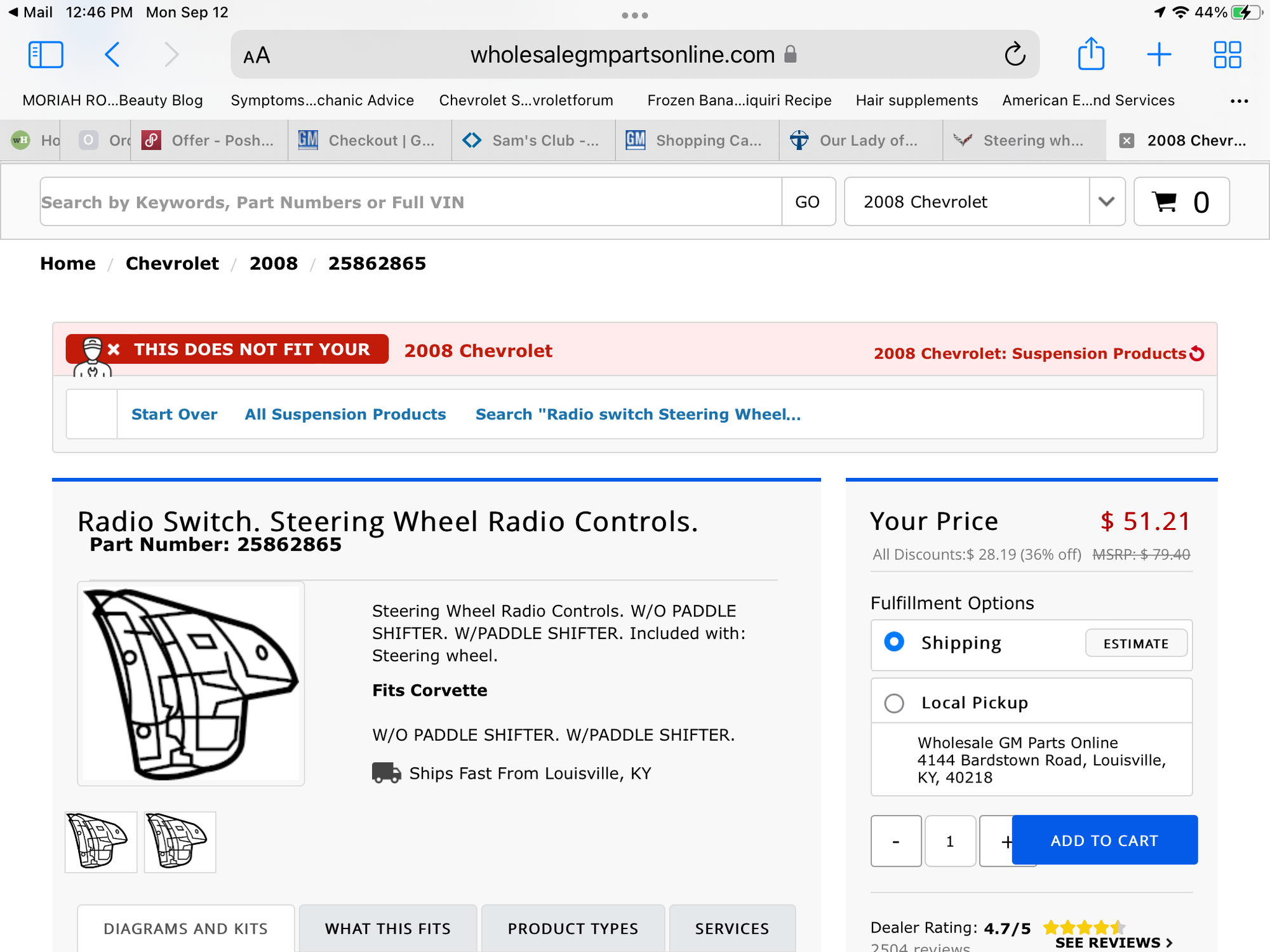The width and height of the screenshot is (1270, 952).
Task: Open the Safari share sheet icon
Action: (x=1091, y=55)
